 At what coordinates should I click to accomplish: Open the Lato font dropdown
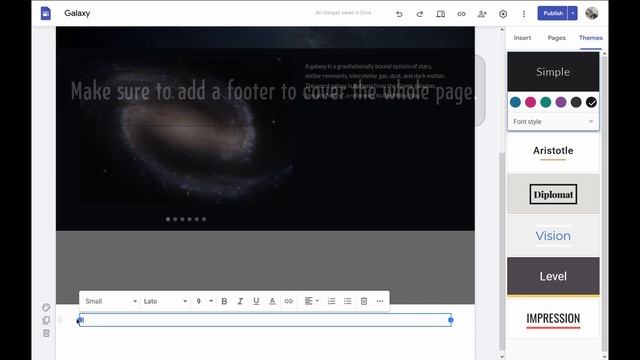165,301
